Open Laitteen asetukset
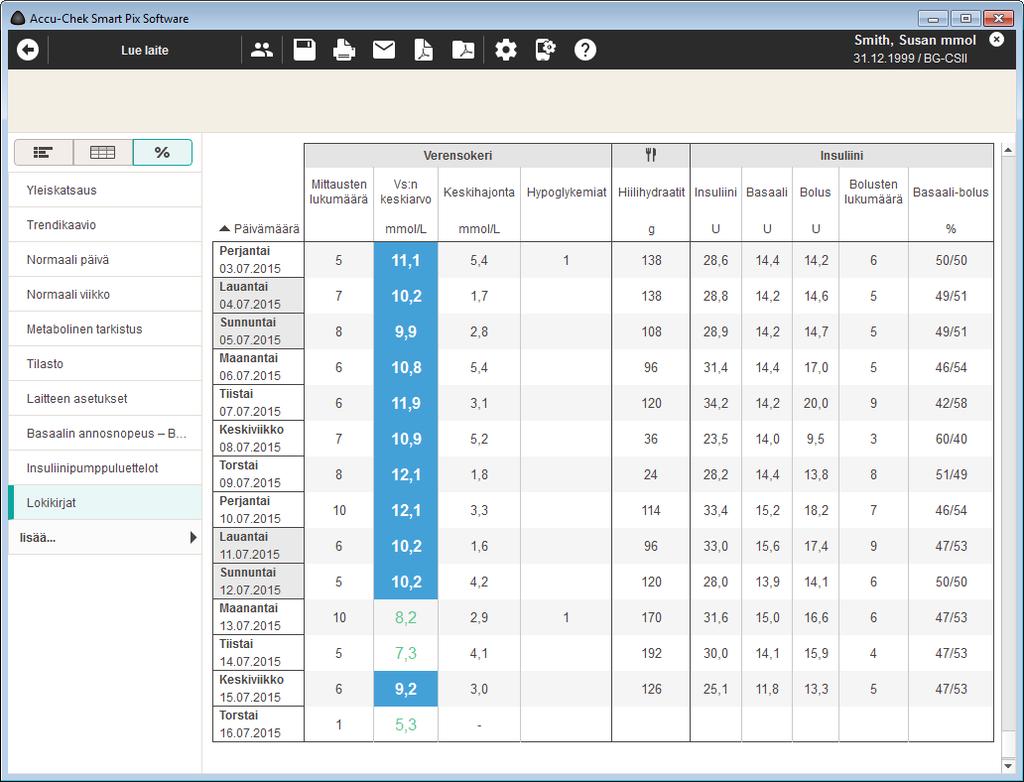The height and width of the screenshot is (782, 1024). pos(105,398)
